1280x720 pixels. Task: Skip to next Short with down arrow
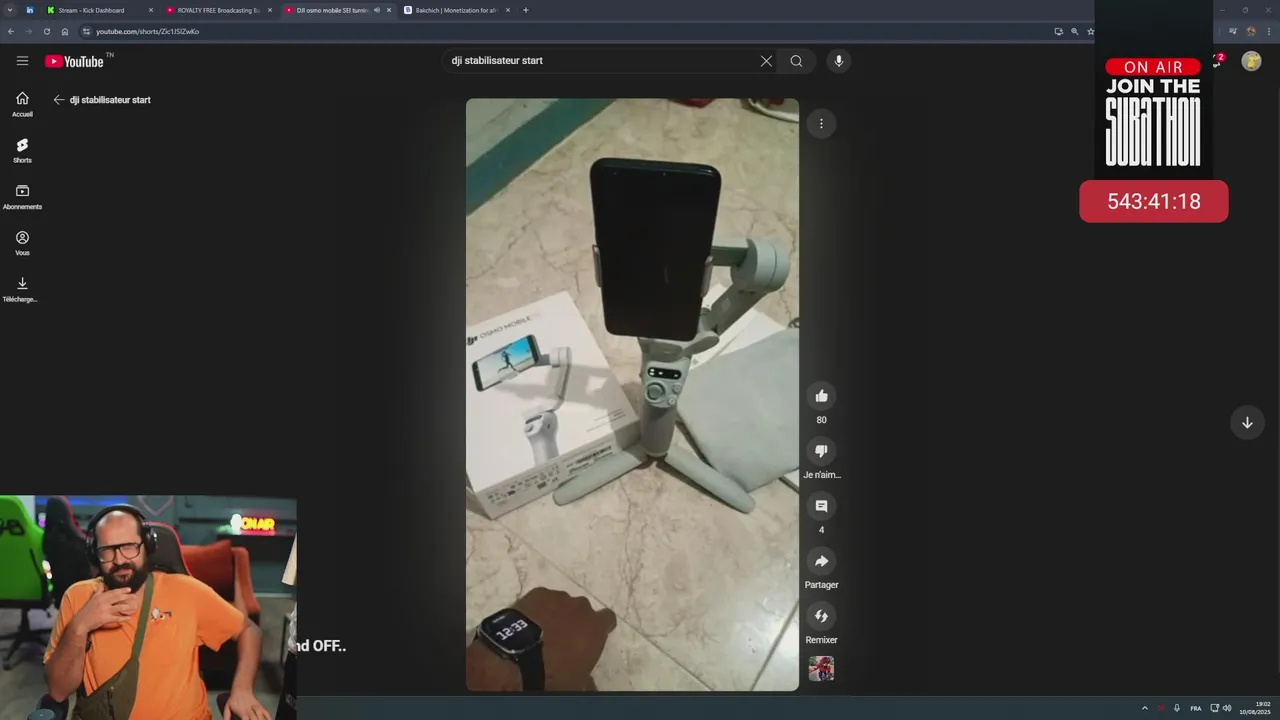pyautogui.click(x=1247, y=422)
